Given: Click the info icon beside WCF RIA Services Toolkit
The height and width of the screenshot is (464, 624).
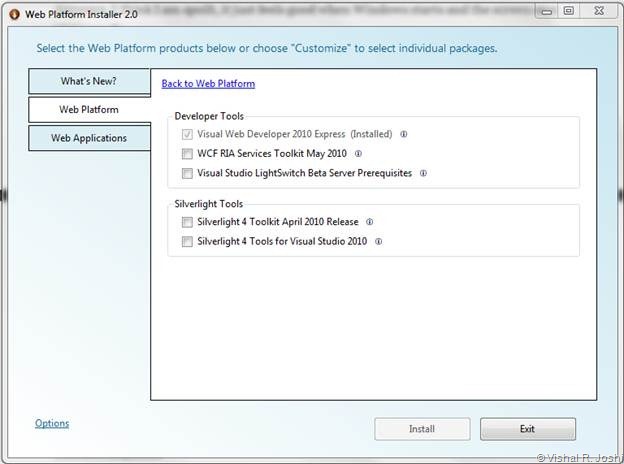Looking at the screenshot, I should click(358, 154).
